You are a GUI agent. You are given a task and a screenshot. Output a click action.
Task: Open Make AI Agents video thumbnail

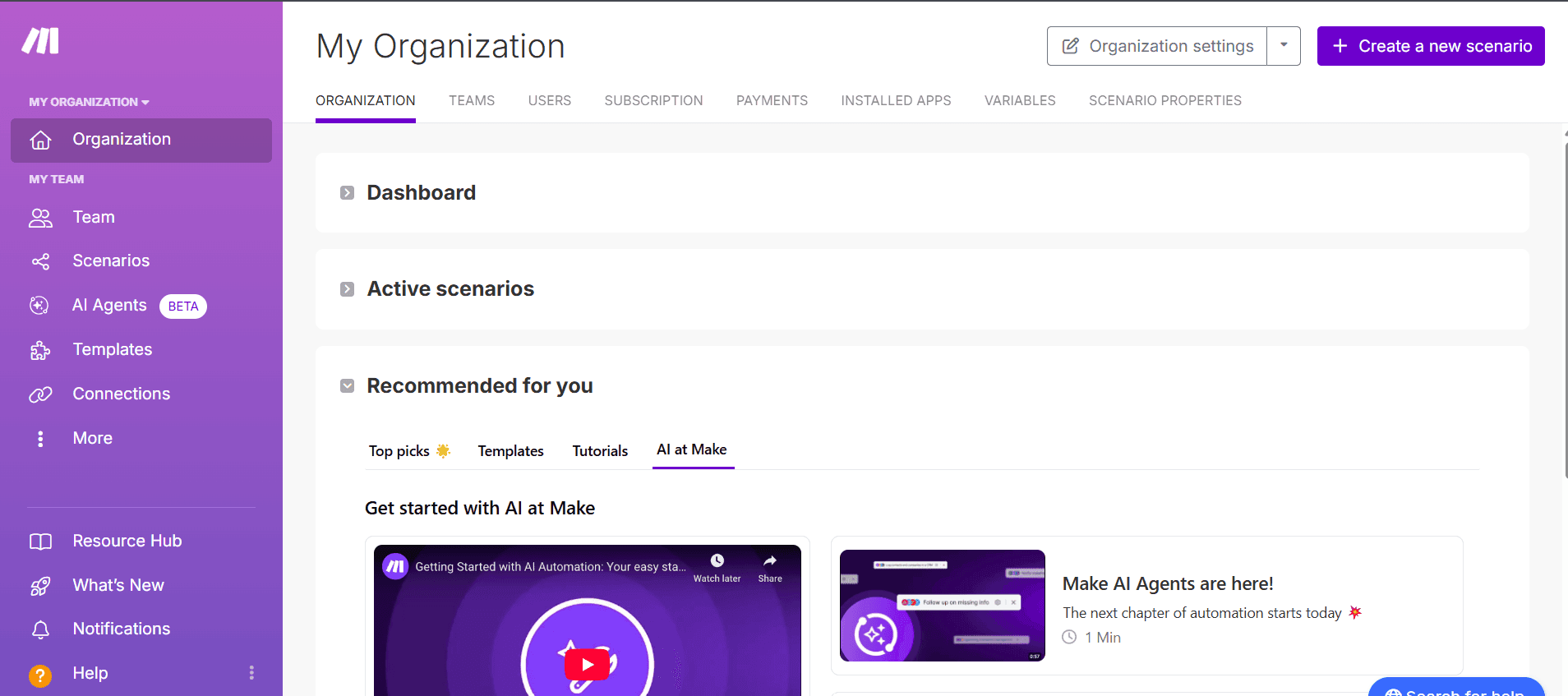[x=942, y=606]
